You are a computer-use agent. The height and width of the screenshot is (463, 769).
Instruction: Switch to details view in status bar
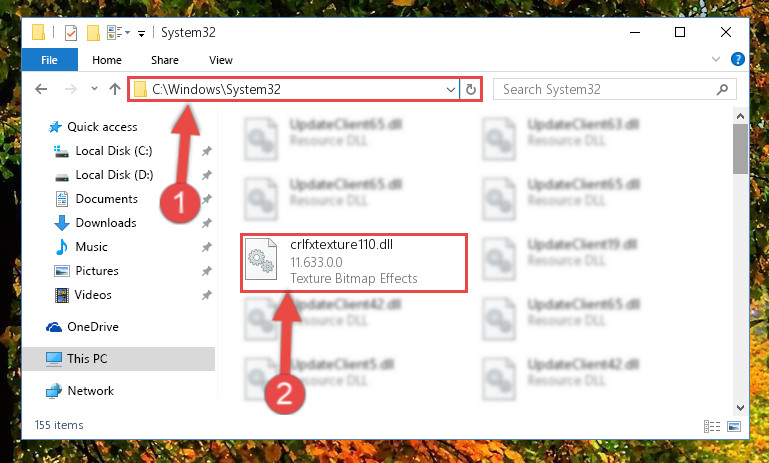coord(712,426)
